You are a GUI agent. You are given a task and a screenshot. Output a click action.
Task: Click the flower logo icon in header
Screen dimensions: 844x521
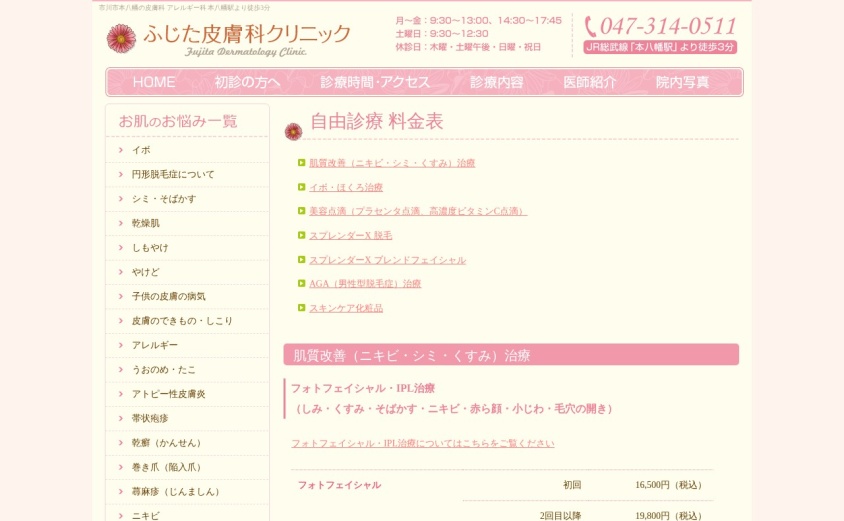121,39
